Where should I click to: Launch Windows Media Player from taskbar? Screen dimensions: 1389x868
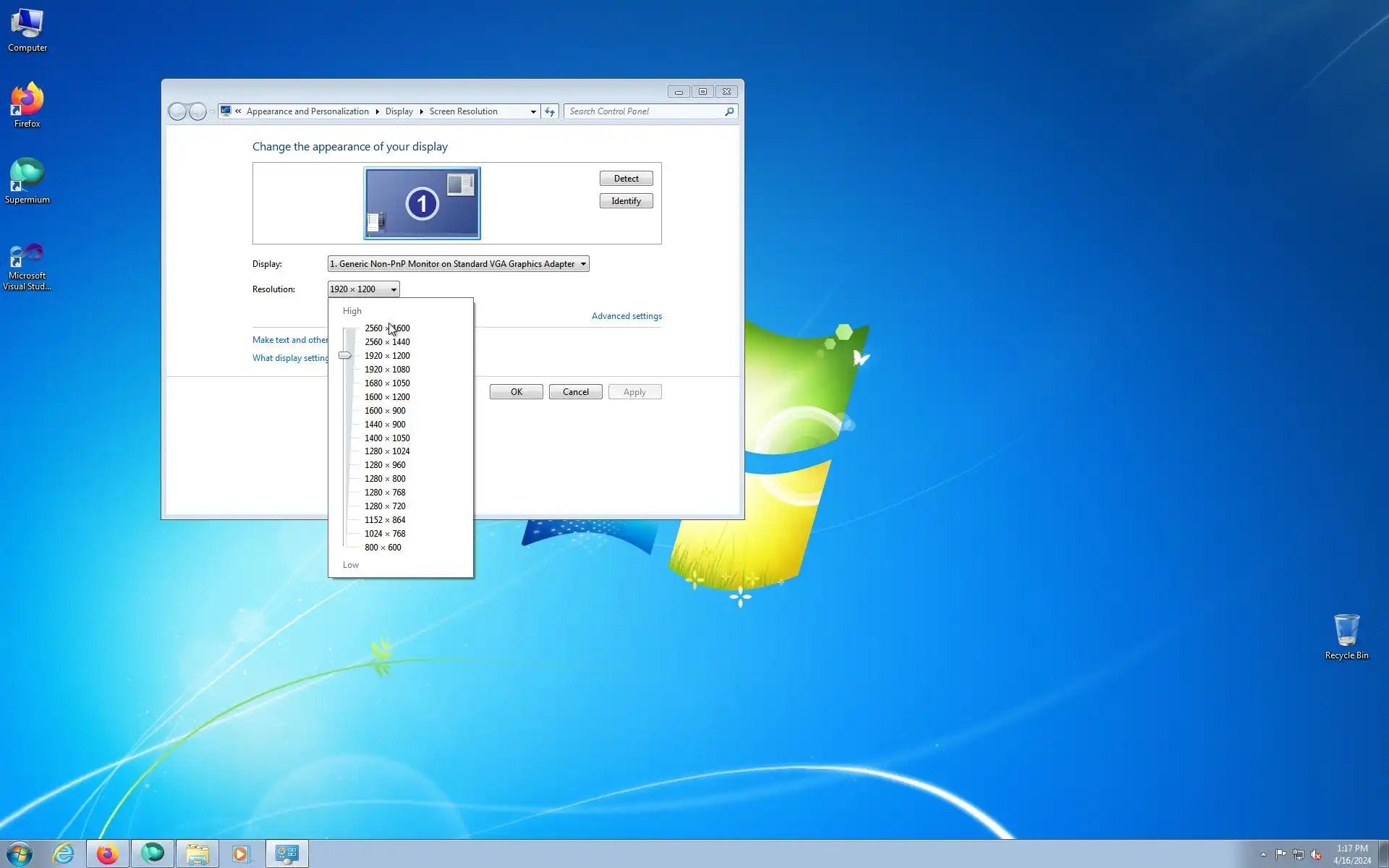click(241, 854)
